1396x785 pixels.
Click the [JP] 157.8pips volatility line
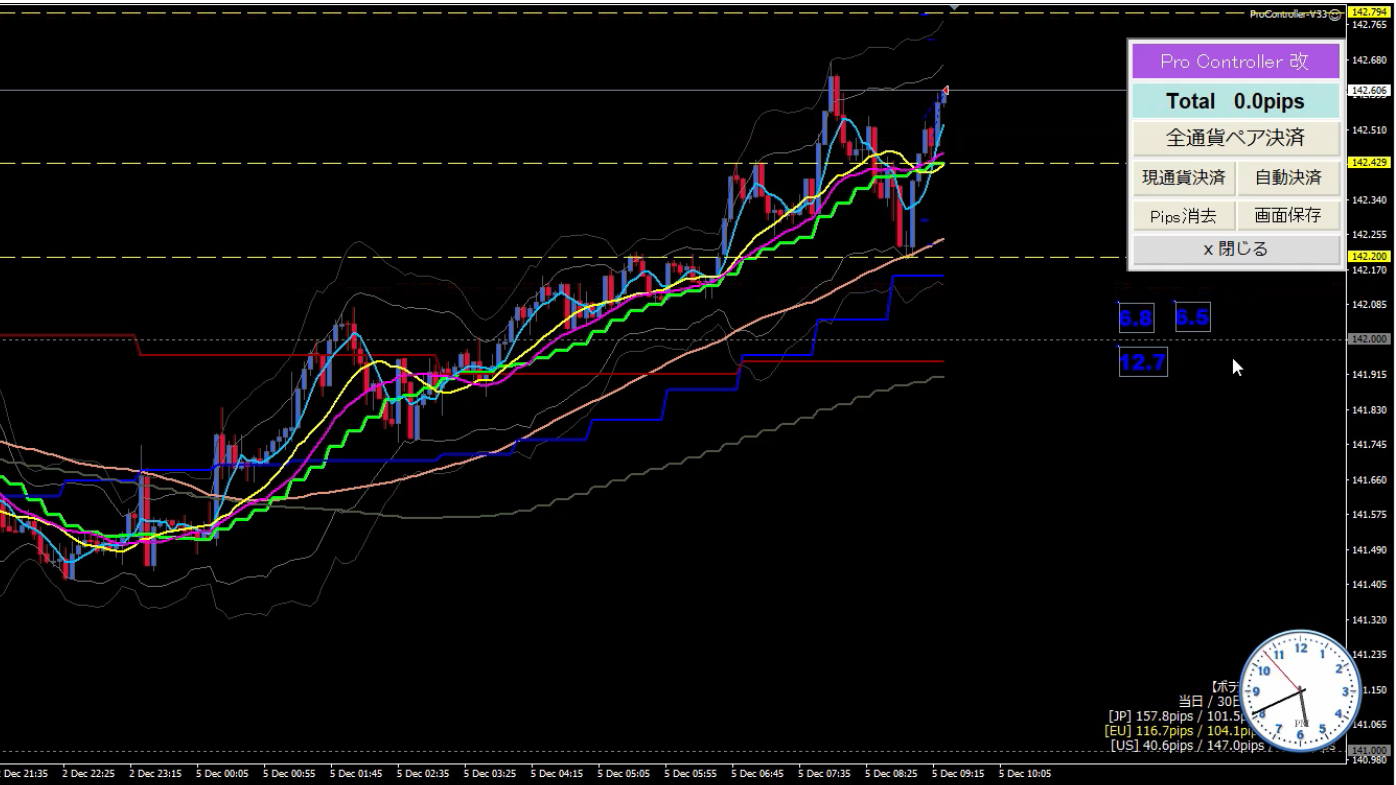pyautogui.click(x=1175, y=716)
